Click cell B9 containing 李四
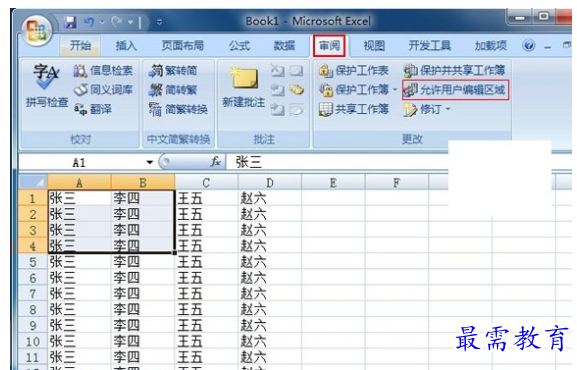Screen dimensions: 577x370 coord(143,325)
